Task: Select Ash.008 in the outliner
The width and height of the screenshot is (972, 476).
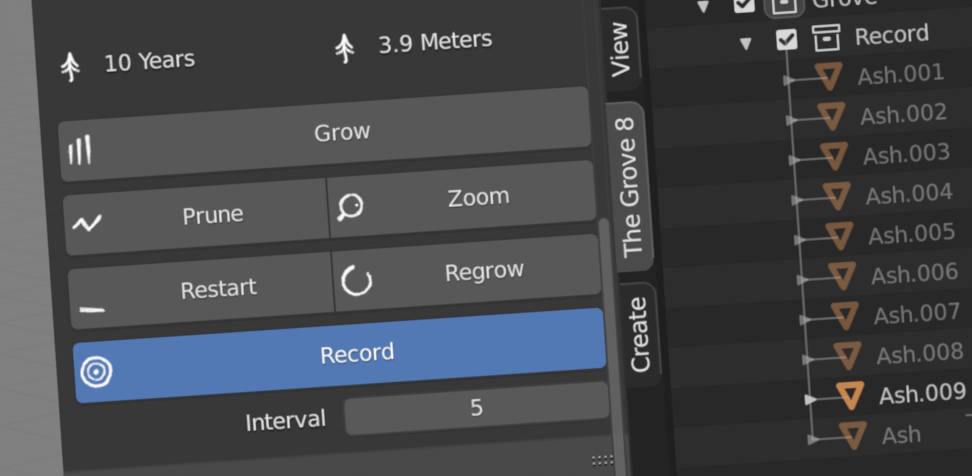Action: click(x=920, y=354)
